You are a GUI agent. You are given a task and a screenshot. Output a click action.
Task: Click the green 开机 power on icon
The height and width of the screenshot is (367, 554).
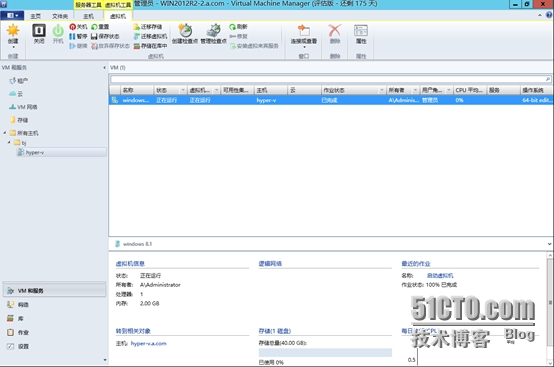point(58,31)
